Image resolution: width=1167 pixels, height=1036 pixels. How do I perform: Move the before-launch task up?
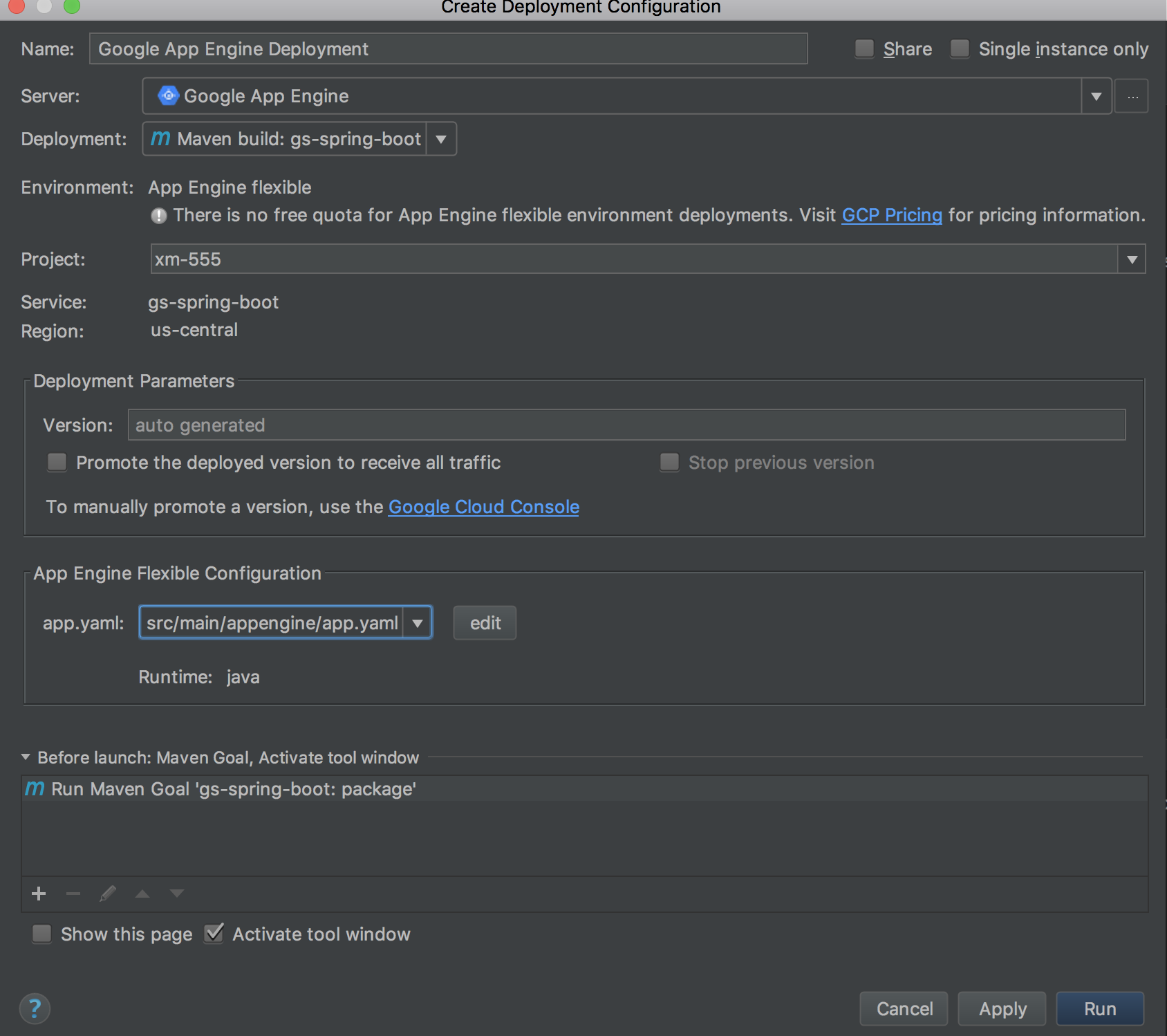142,893
